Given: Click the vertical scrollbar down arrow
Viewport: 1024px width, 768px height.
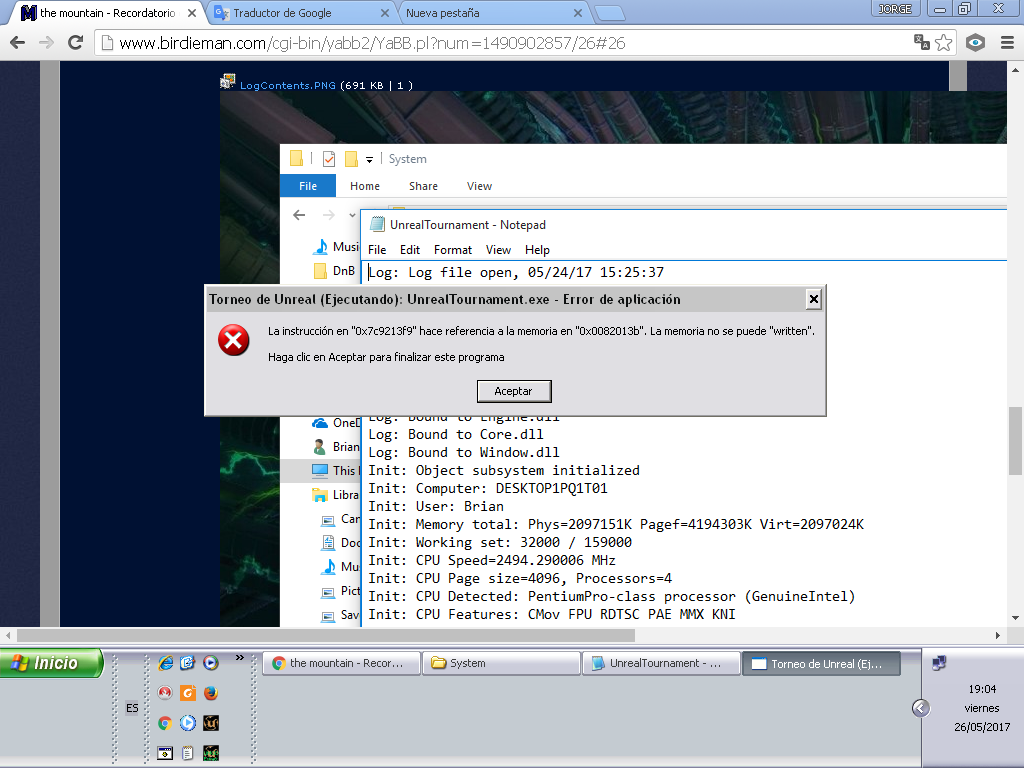Looking at the screenshot, I should pos(1015,618).
